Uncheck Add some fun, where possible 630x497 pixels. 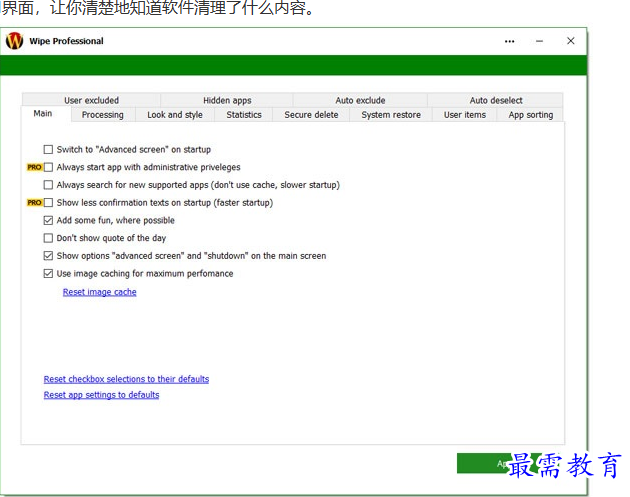tap(48, 220)
